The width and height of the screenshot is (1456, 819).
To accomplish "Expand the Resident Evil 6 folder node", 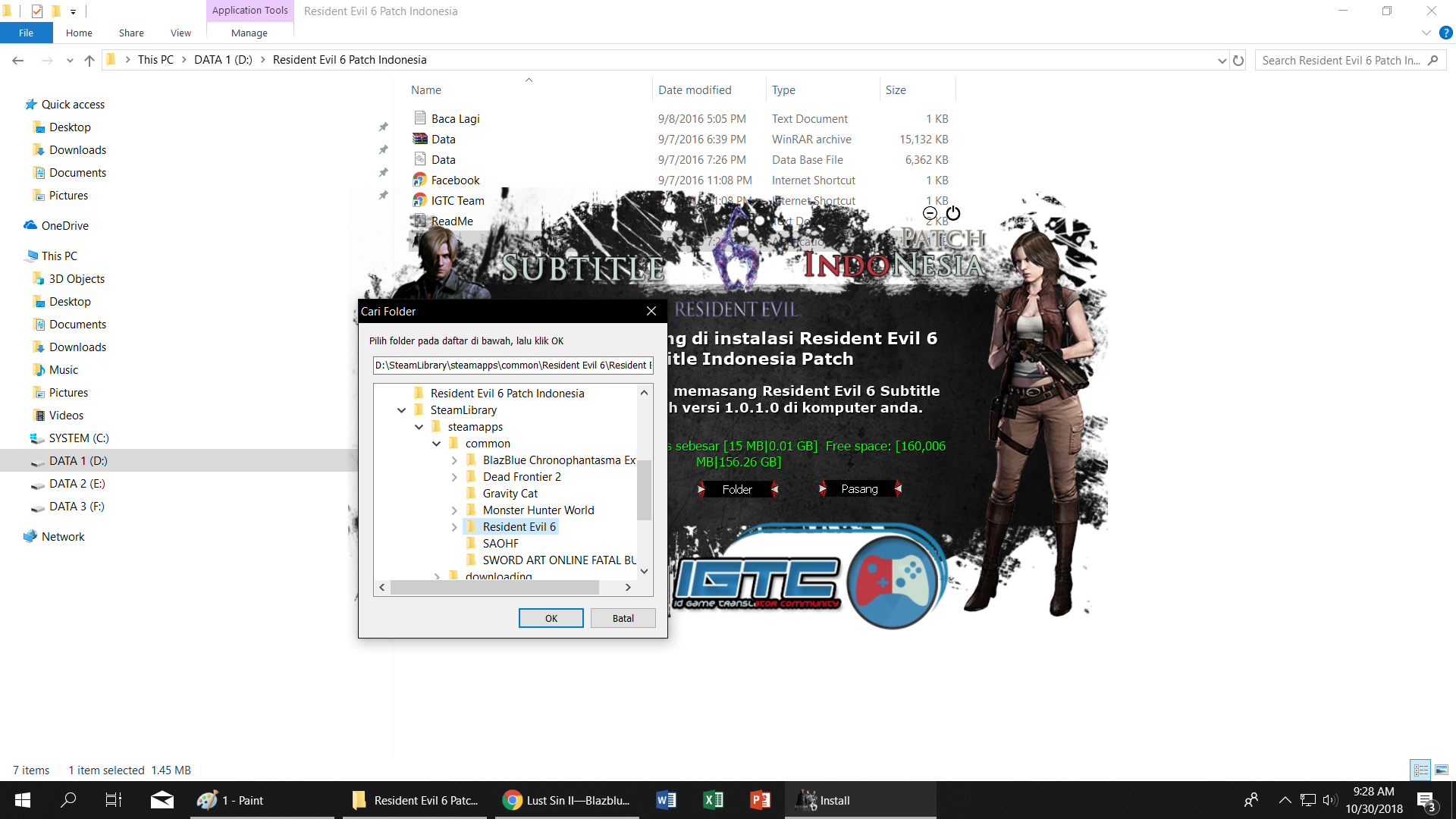I will [x=453, y=527].
